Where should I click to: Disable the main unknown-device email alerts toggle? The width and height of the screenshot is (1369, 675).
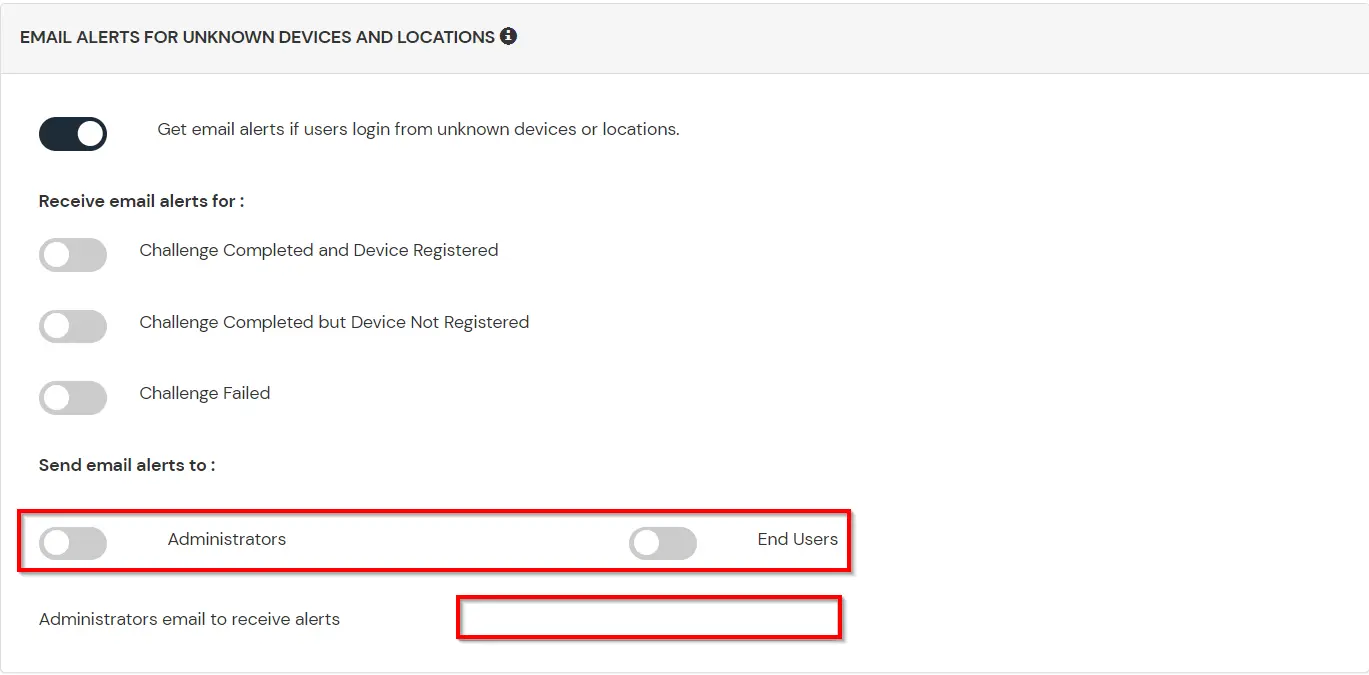[73, 134]
